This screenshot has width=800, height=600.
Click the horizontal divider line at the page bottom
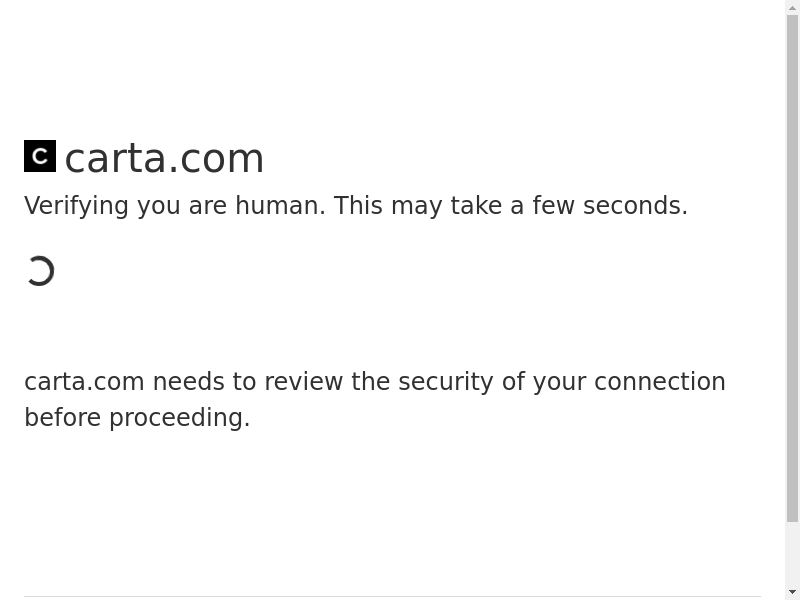392,597
